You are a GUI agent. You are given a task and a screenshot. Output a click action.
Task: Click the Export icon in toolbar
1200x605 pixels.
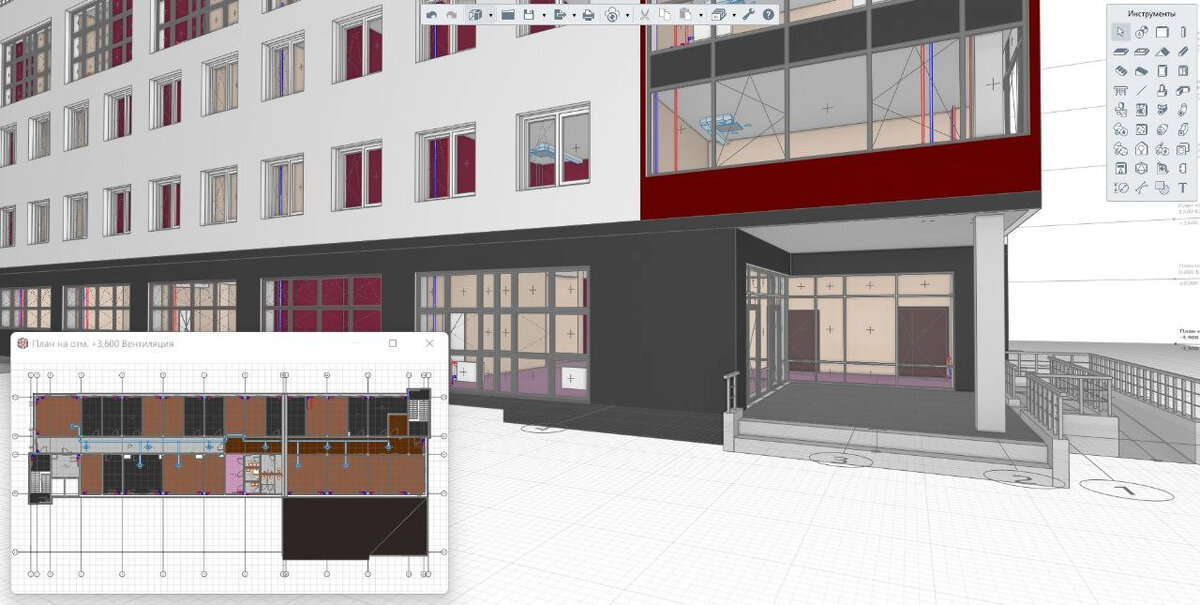pos(560,15)
